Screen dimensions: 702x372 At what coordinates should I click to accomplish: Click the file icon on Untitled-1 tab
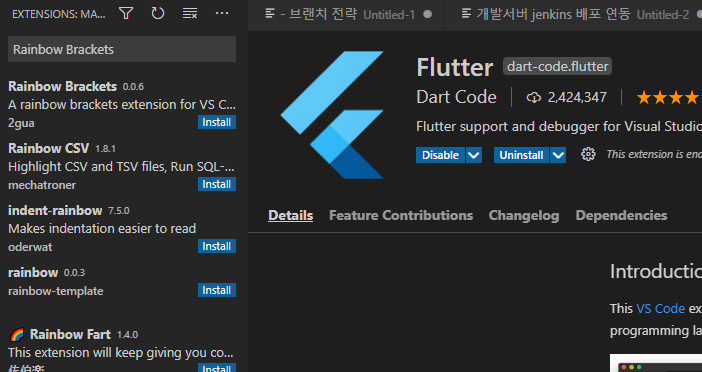point(270,14)
